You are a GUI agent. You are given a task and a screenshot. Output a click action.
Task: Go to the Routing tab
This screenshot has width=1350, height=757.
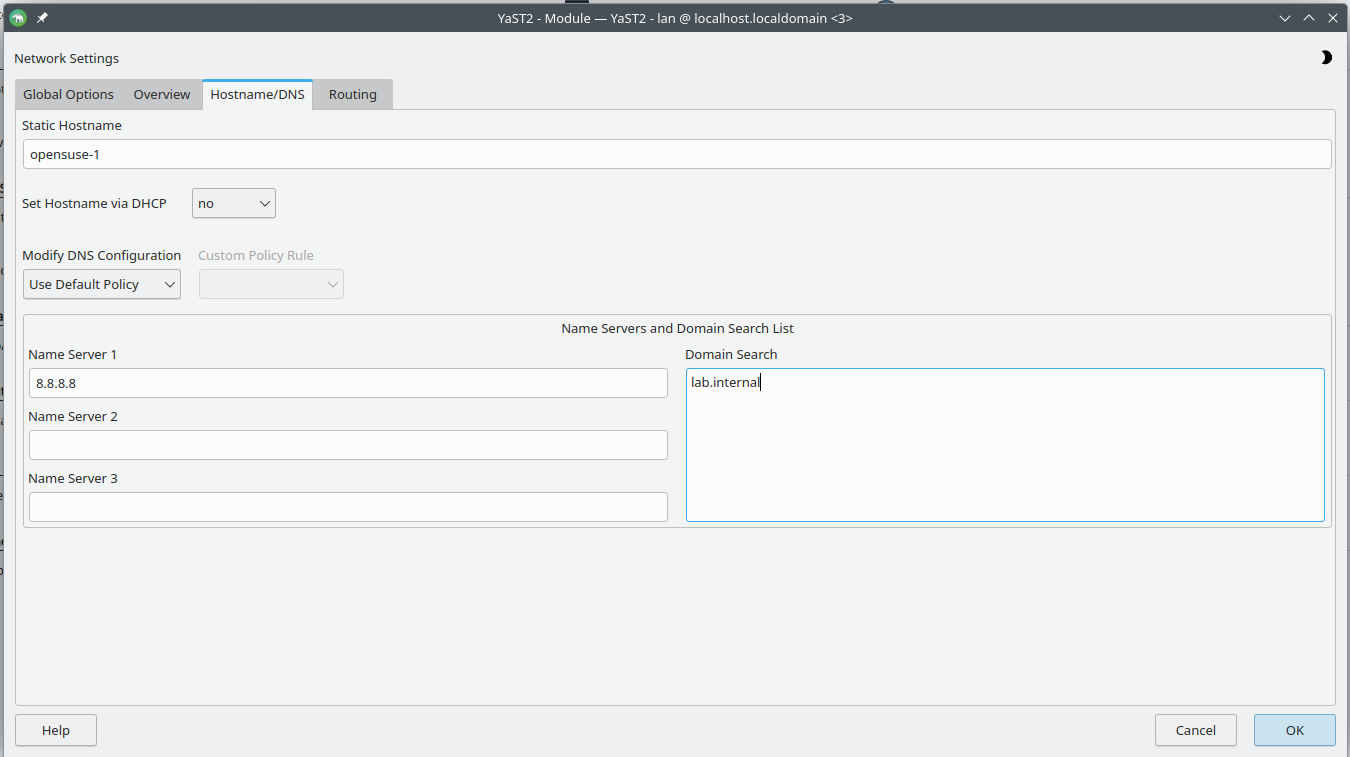(352, 94)
